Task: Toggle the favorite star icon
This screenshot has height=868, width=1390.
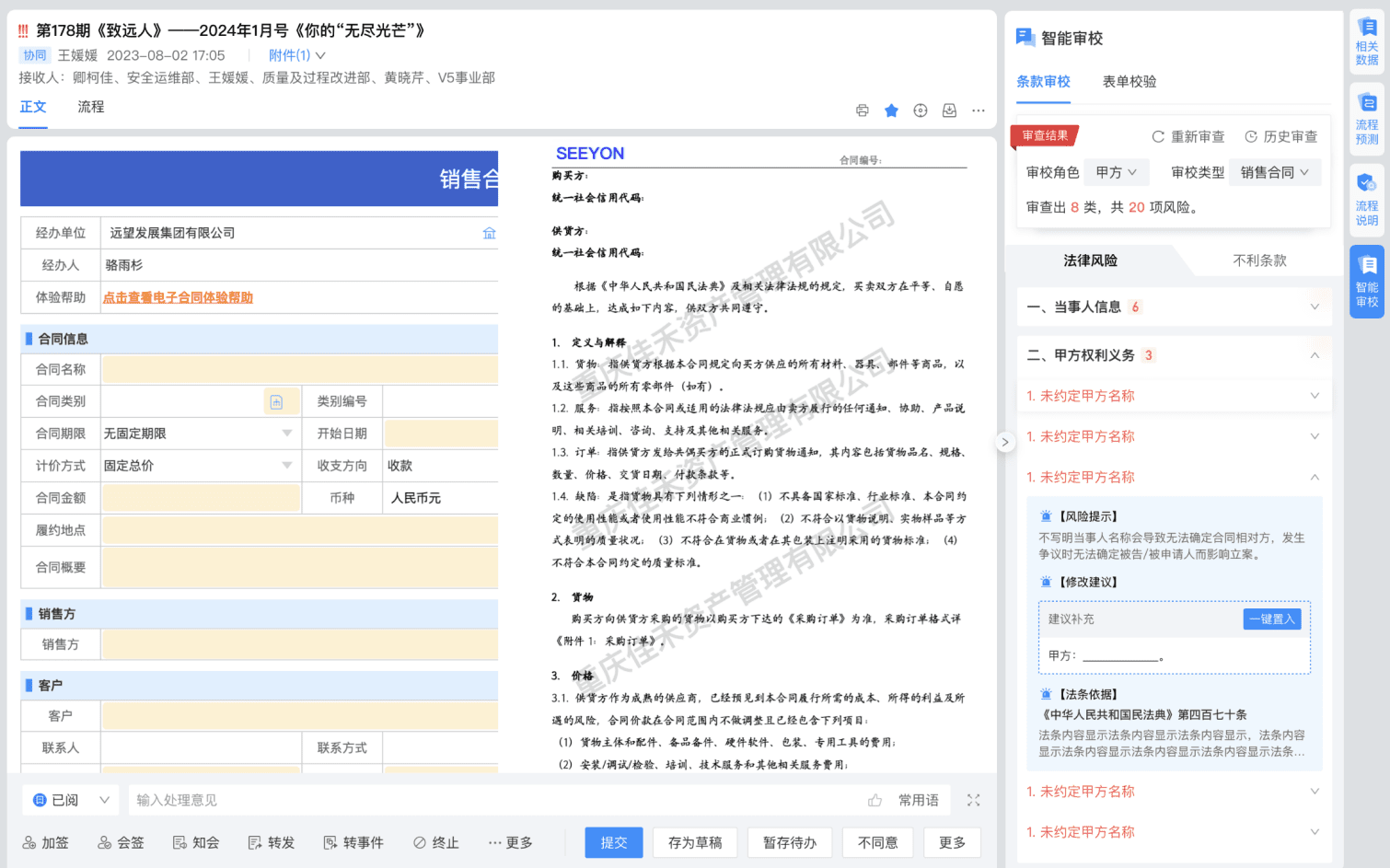Action: coord(891,110)
